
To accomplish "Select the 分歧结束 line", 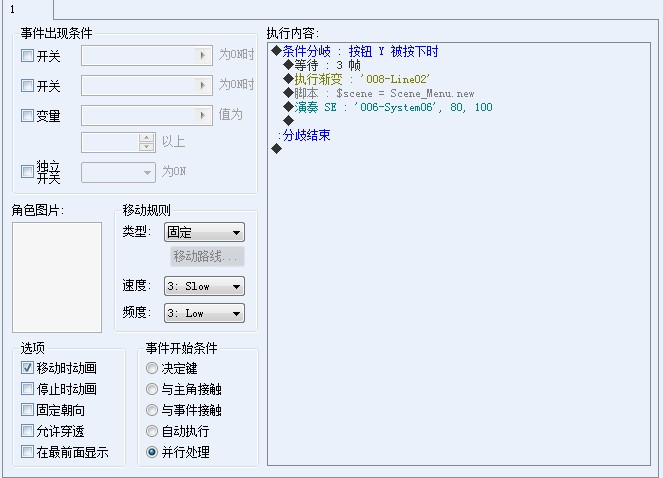I will coord(304,135).
